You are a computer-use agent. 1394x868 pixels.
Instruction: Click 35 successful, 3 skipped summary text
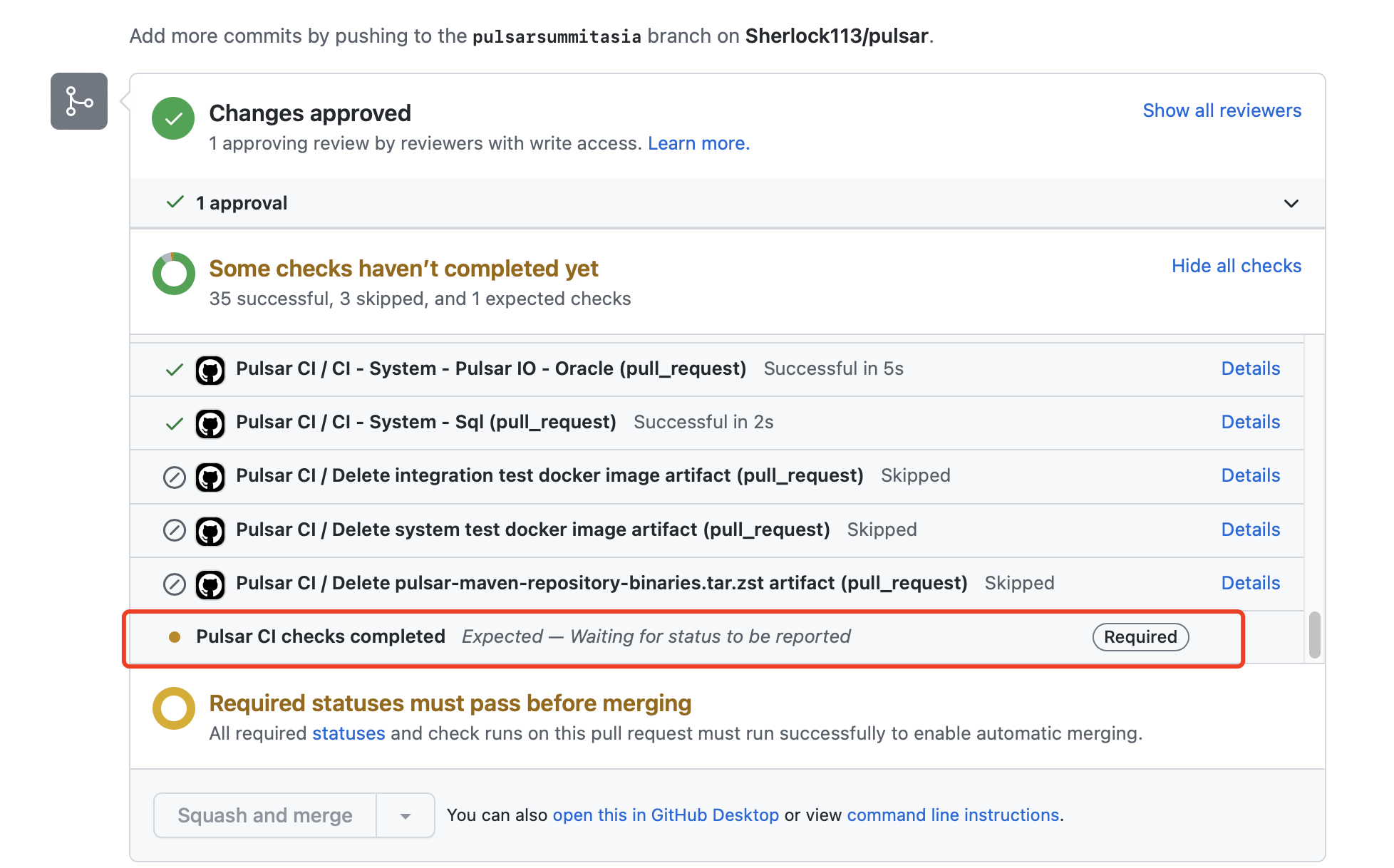click(x=420, y=299)
